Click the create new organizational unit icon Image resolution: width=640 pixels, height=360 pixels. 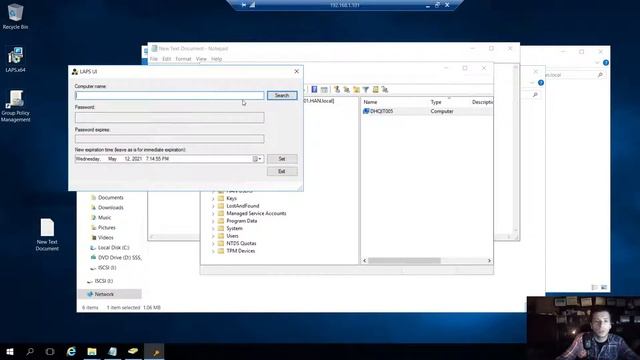point(356,89)
